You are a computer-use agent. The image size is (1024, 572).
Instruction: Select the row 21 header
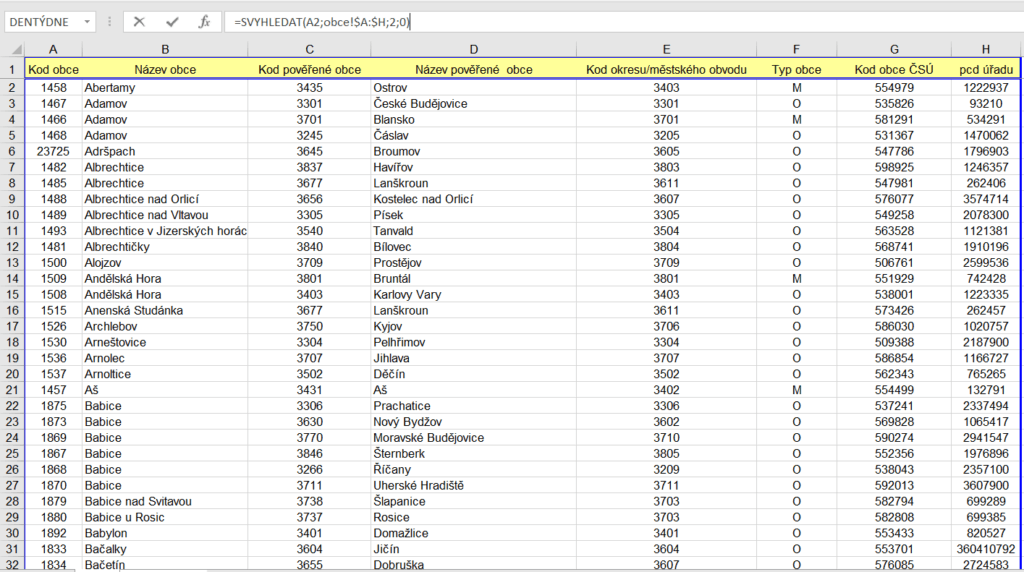12,390
